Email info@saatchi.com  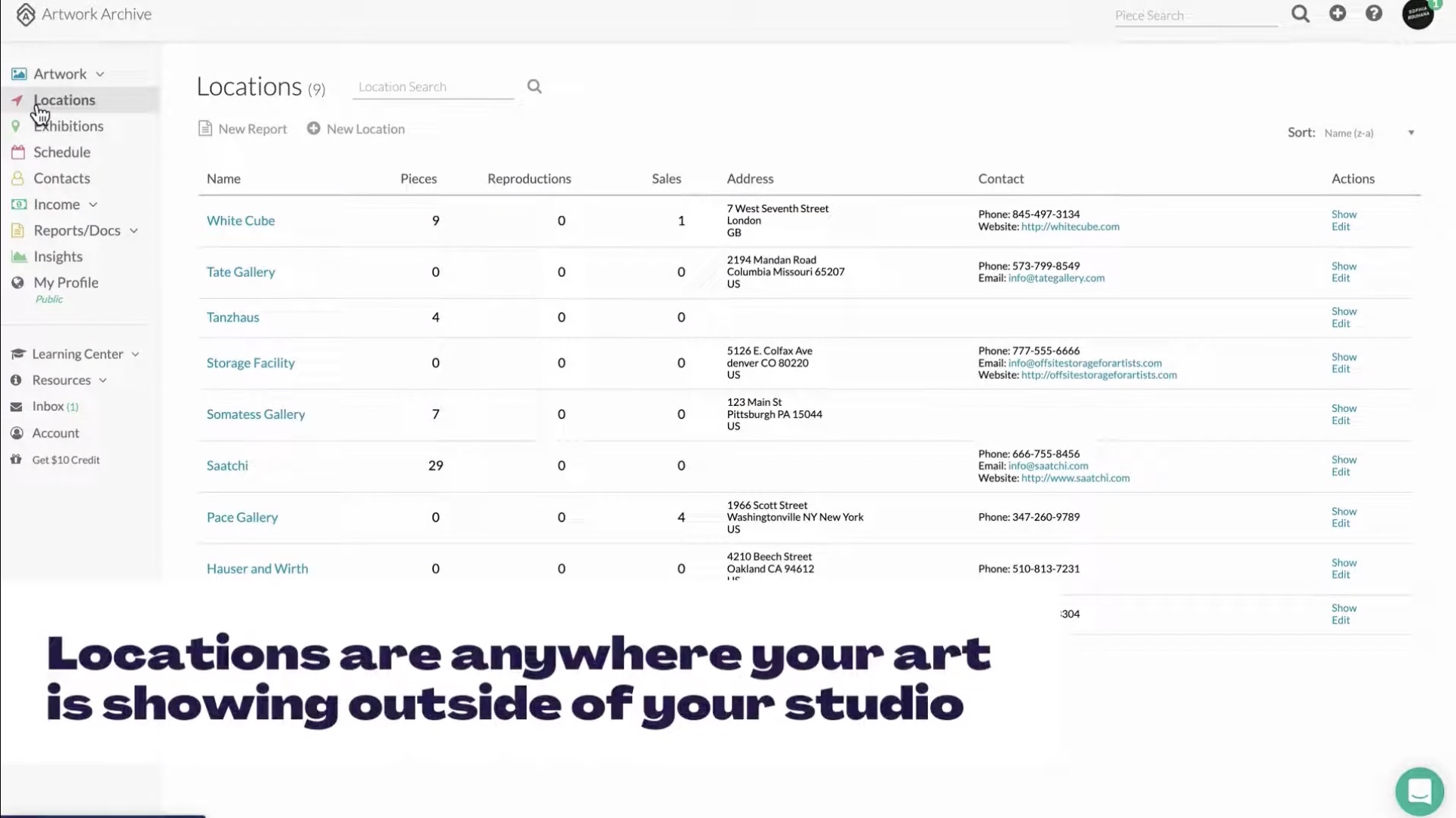(1048, 466)
